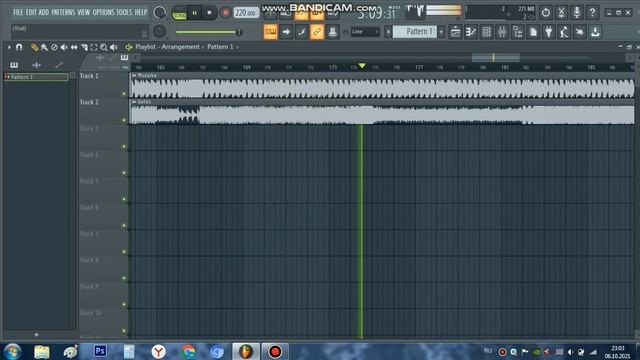
Task: Open the Muzyka clip menu arrow
Action: pyautogui.click(x=134, y=76)
